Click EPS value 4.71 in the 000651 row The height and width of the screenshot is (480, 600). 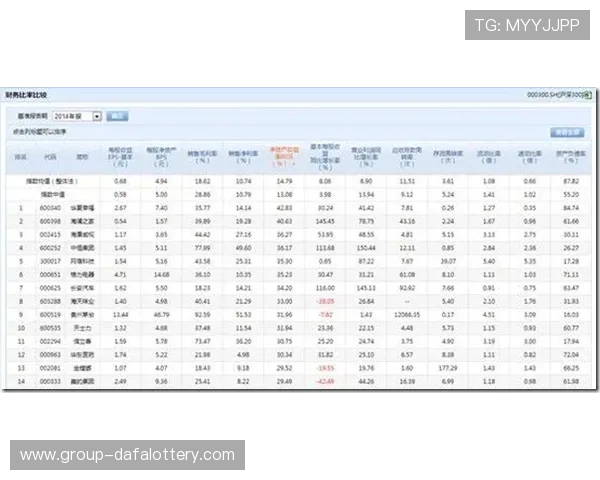(120, 275)
